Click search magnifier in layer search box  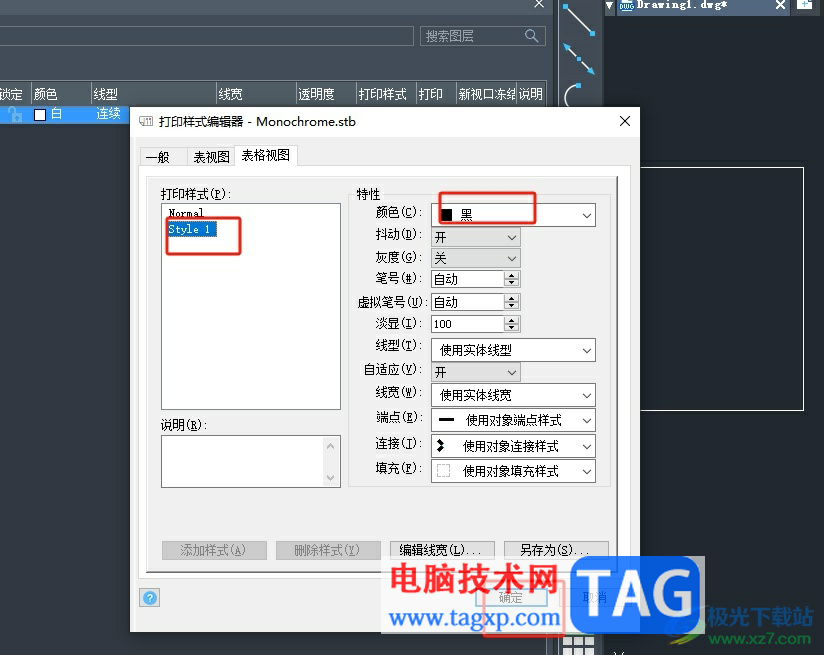(531, 36)
